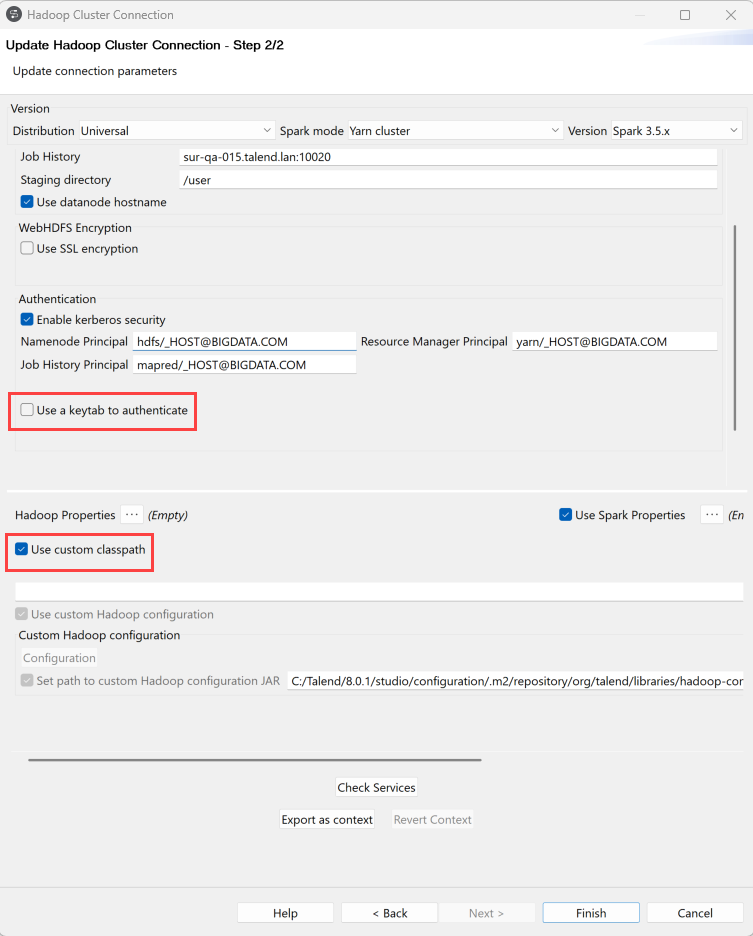Click the Check Services button
This screenshot has width=753, height=936.
click(x=376, y=787)
